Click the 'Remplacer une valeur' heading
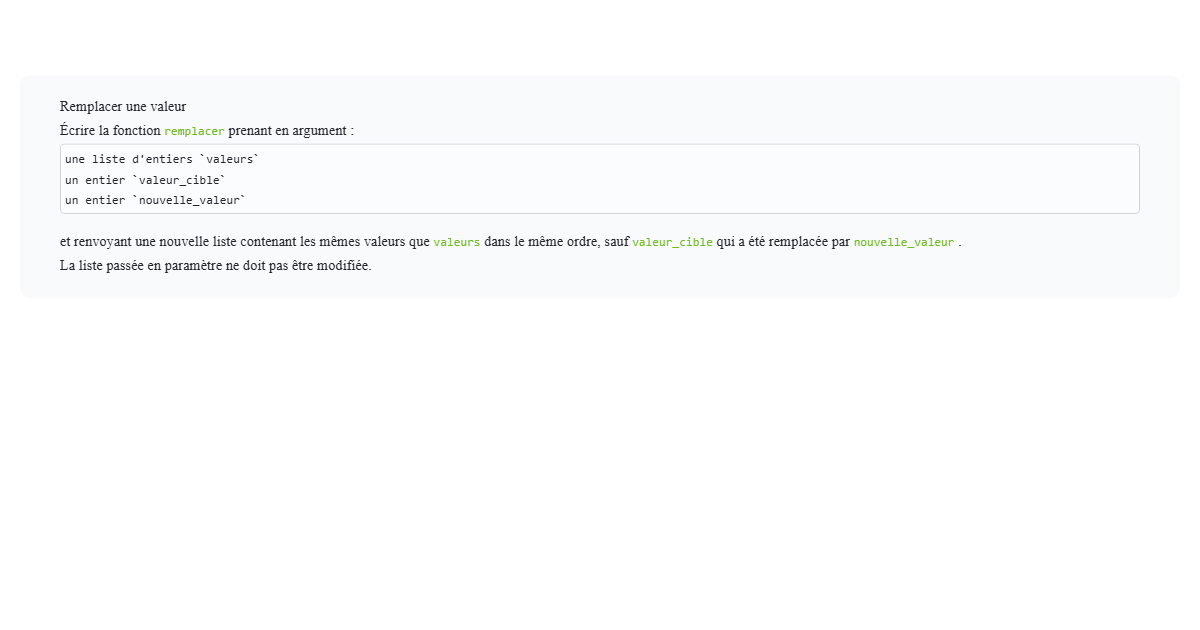This screenshot has width=1200, height=630. tap(122, 106)
